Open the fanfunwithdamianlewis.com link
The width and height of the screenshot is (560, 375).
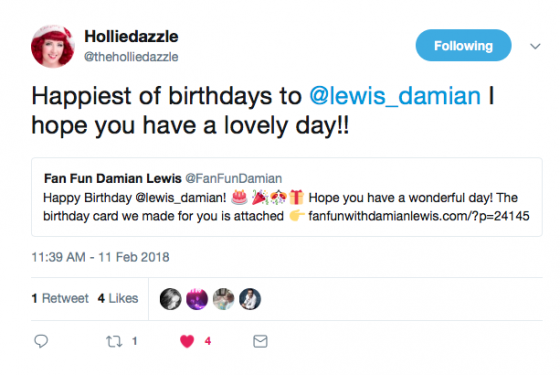point(419,216)
